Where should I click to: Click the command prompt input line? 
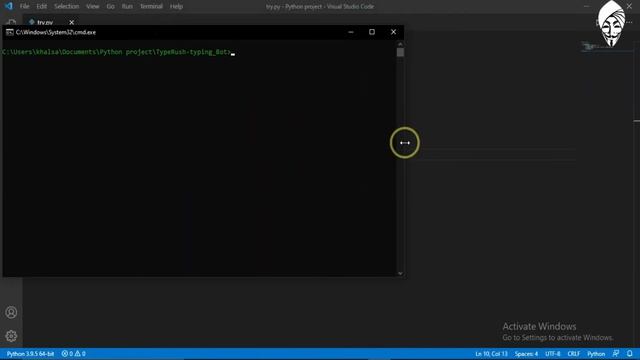(118, 52)
